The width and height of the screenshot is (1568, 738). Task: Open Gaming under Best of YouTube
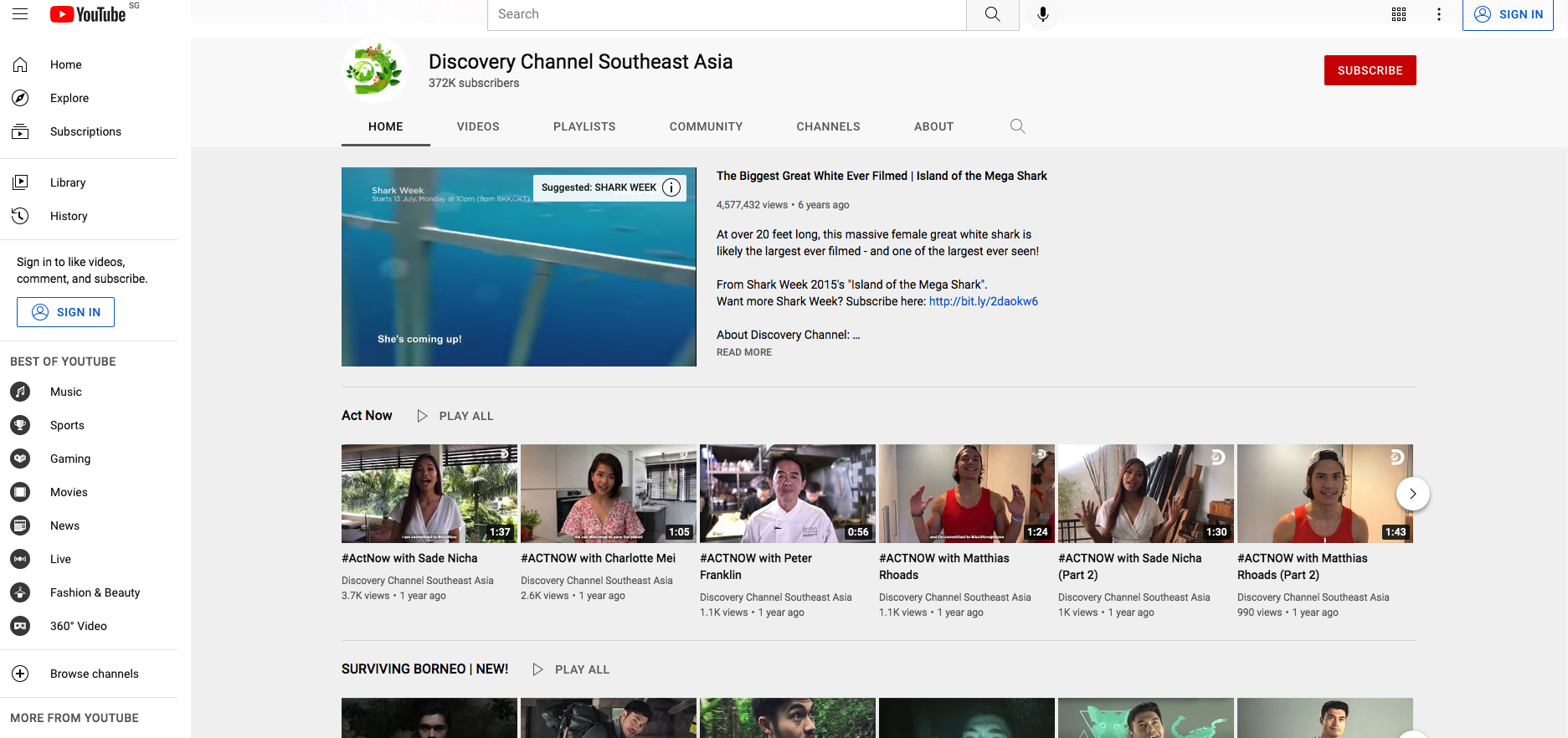89,459
